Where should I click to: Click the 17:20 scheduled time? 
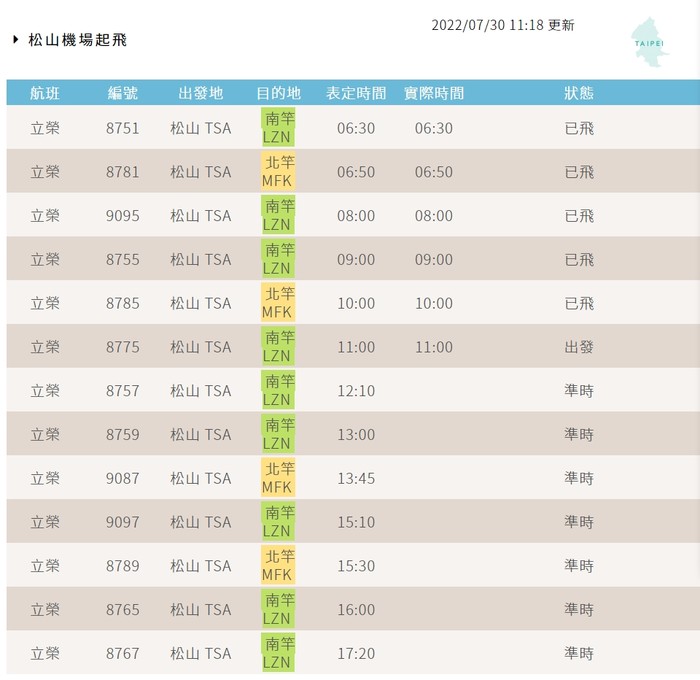(356, 653)
